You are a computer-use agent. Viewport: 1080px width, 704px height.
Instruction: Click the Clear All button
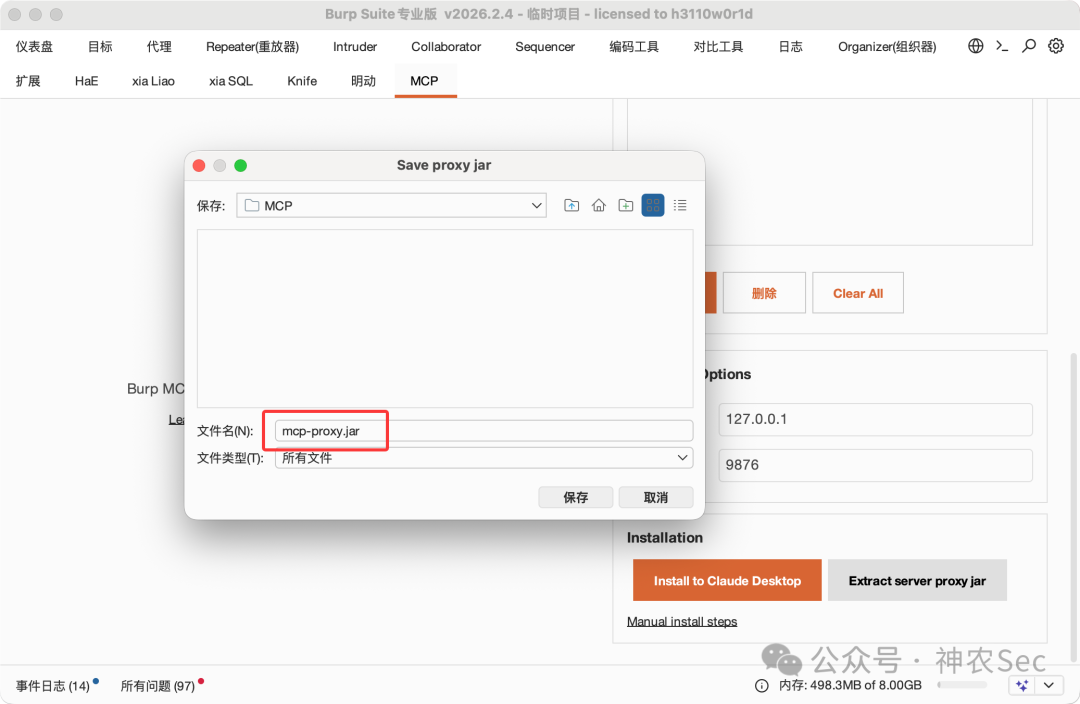pyautogui.click(x=858, y=293)
